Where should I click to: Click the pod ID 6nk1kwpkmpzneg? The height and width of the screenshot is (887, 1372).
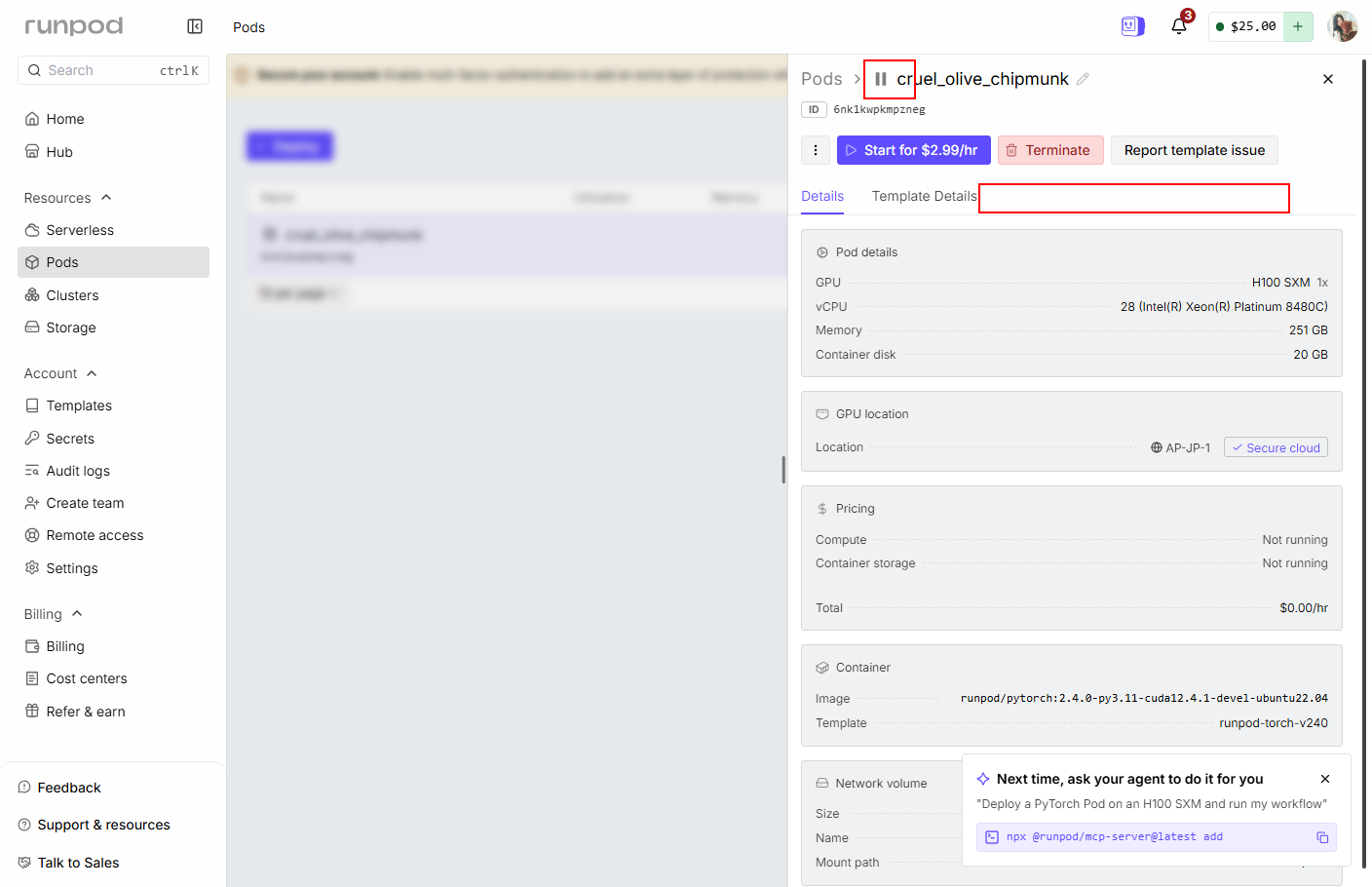[x=879, y=110]
